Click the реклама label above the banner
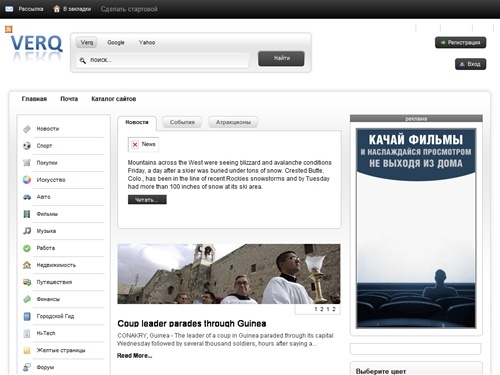Viewport: 500px width, 375px height. click(x=416, y=119)
